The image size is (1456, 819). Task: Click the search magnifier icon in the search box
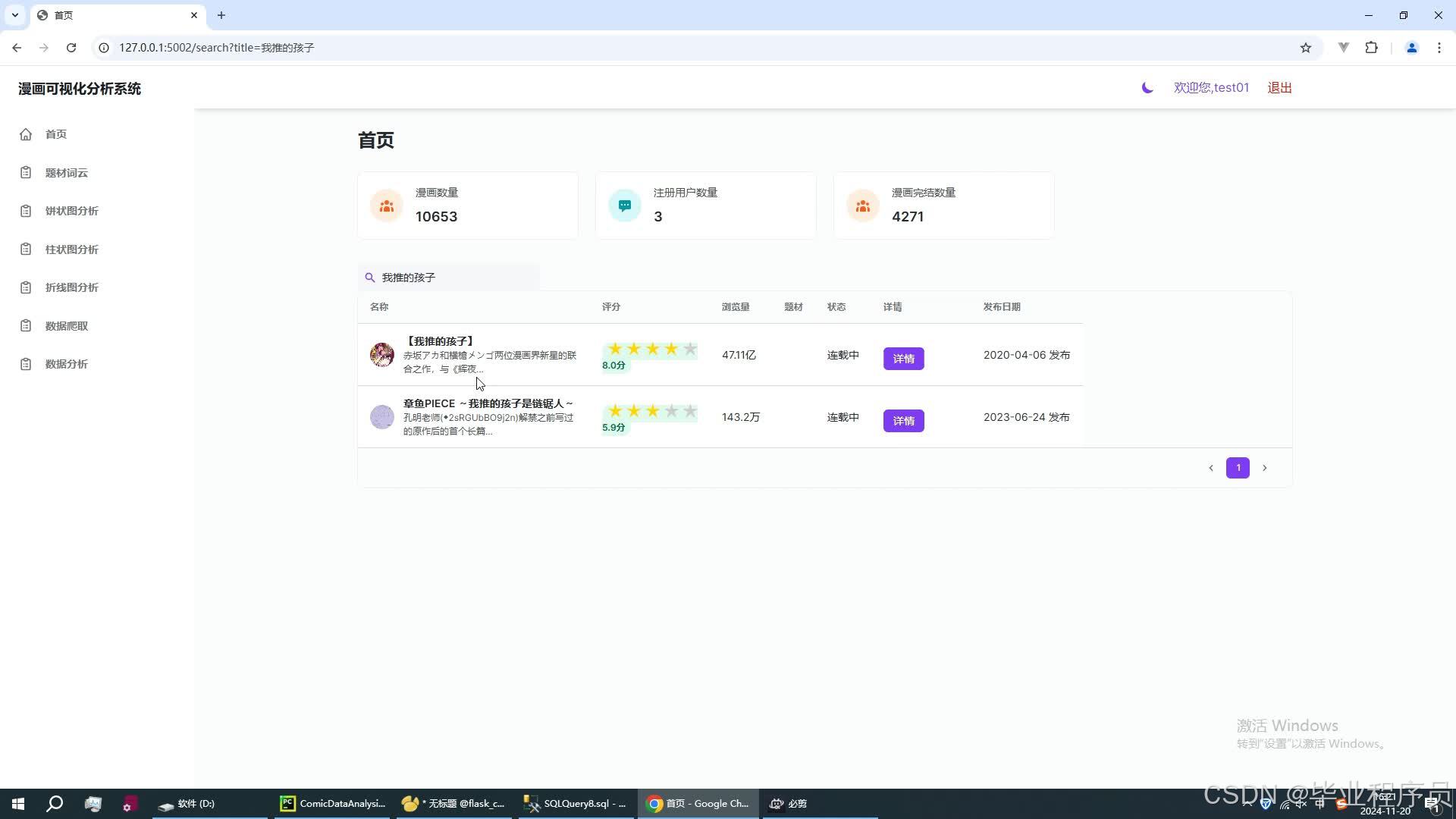click(370, 278)
